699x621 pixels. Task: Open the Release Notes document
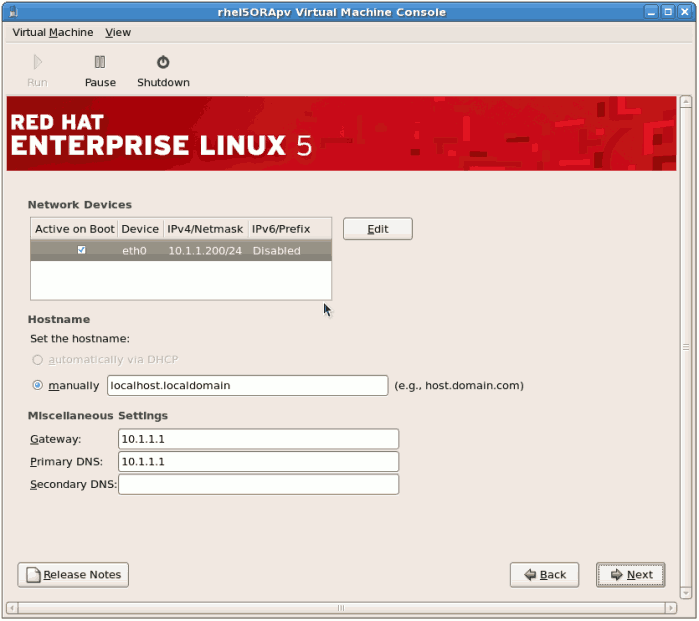pyautogui.click(x=73, y=575)
